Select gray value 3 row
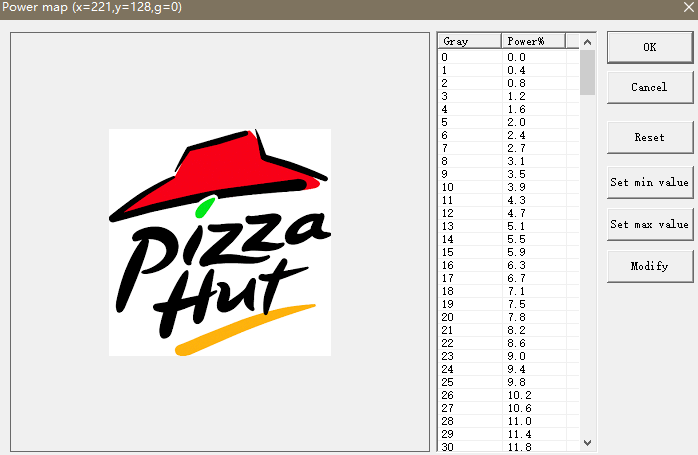Image resolution: width=698 pixels, height=455 pixels. point(509,96)
